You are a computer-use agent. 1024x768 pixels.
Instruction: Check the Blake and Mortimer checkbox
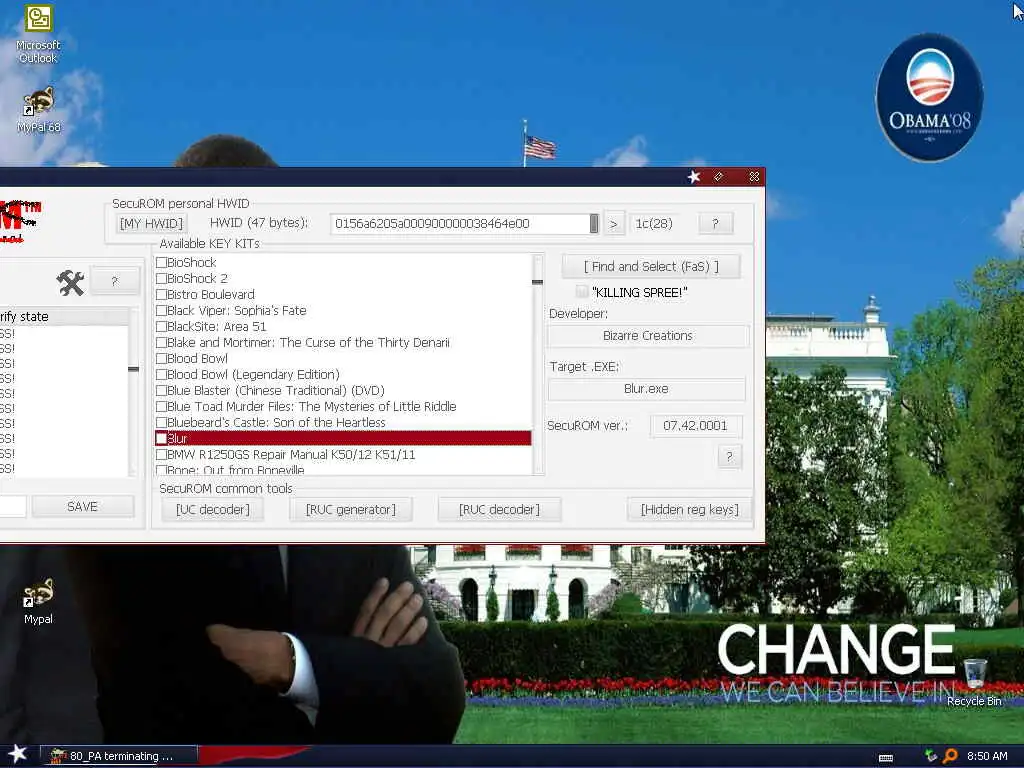161,342
